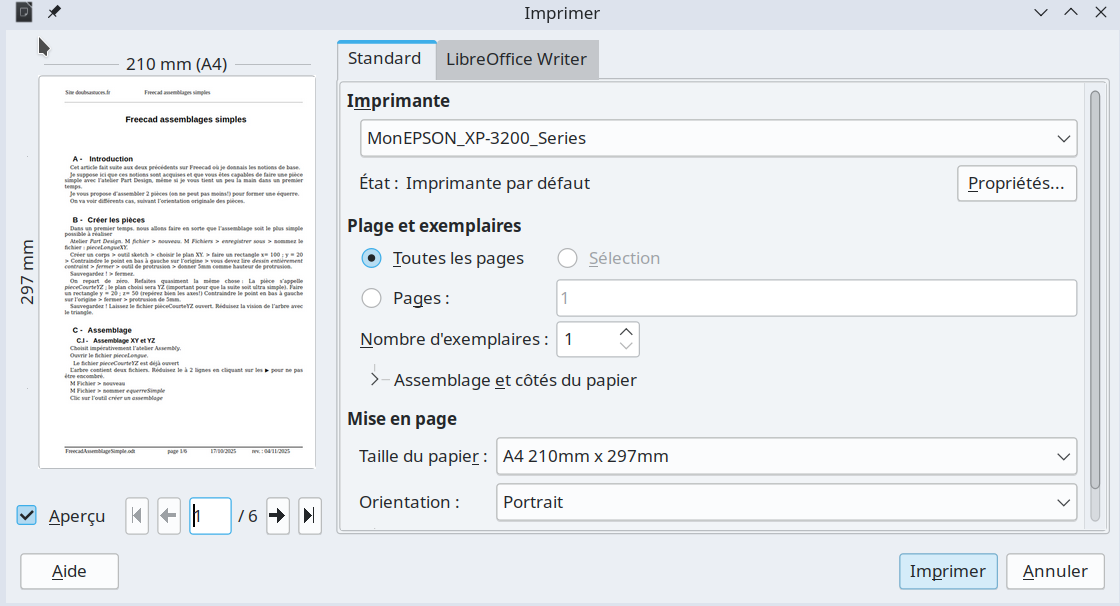Expand Assemblage et côtés du papier section

click(x=376, y=380)
